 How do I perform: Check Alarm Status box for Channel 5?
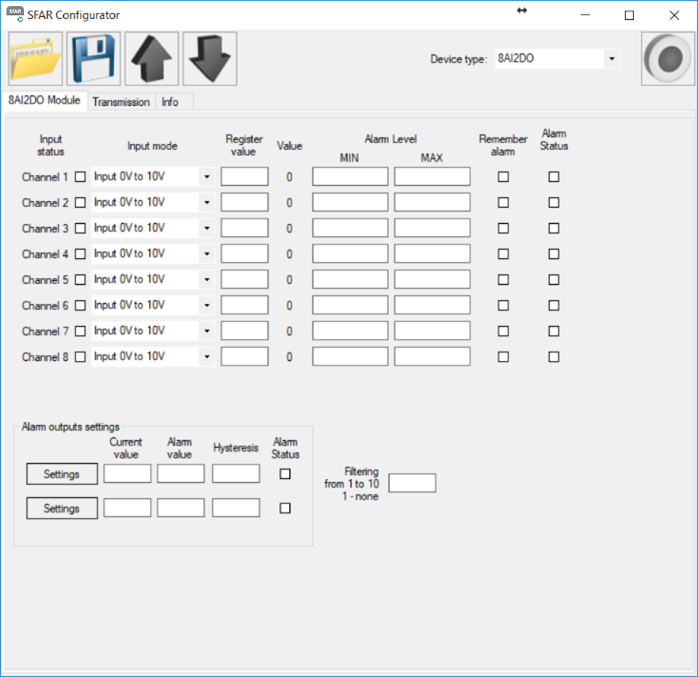(x=553, y=280)
